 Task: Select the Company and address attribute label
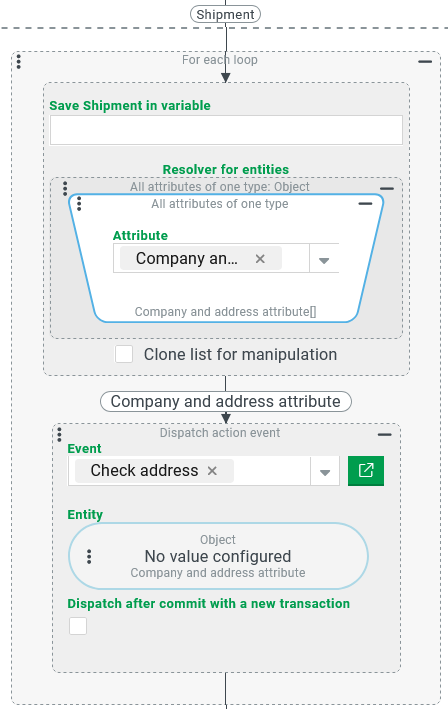[226, 402]
